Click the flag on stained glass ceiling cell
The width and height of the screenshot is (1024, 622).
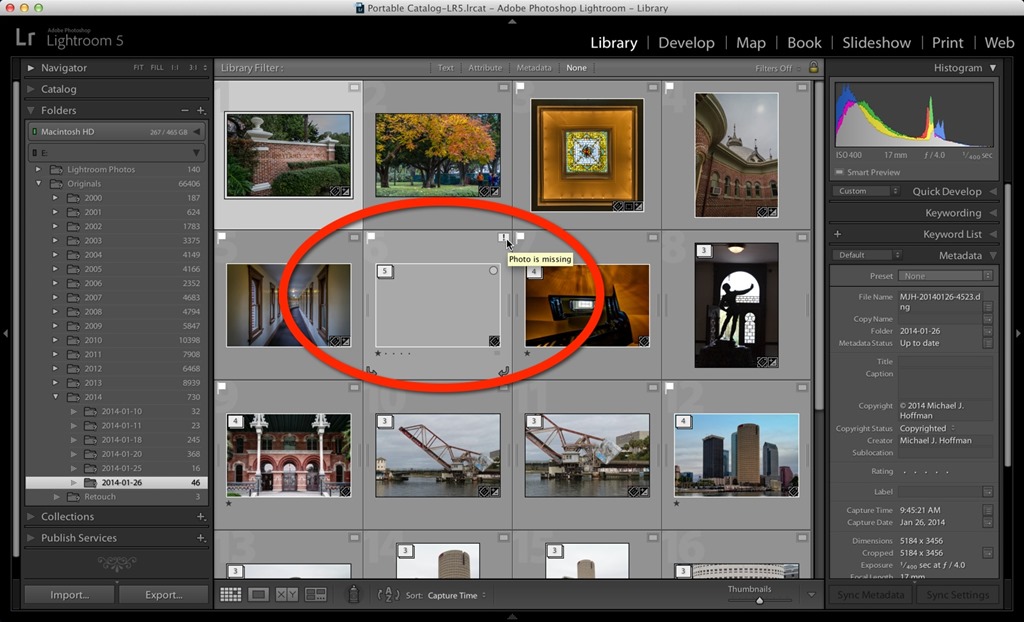click(520, 88)
